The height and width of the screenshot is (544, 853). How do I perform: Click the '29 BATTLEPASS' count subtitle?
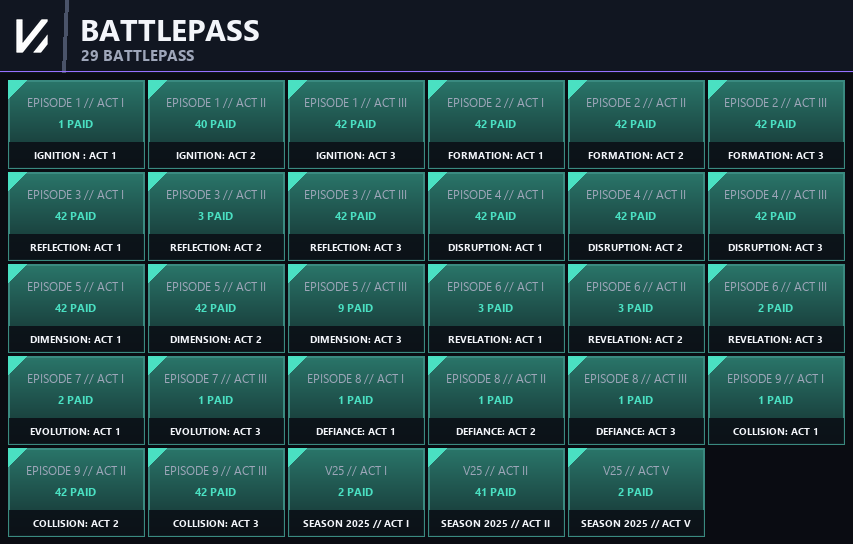(x=138, y=55)
